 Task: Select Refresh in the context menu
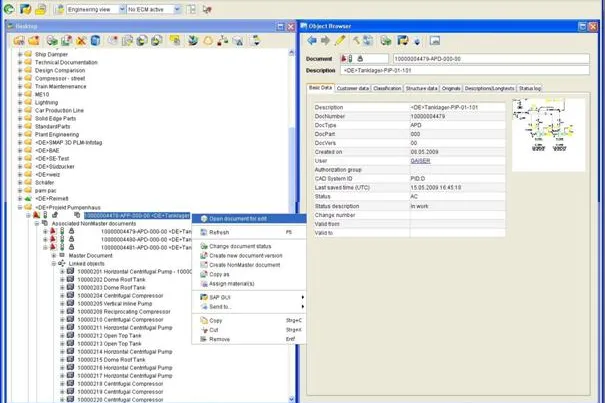[x=249, y=232]
